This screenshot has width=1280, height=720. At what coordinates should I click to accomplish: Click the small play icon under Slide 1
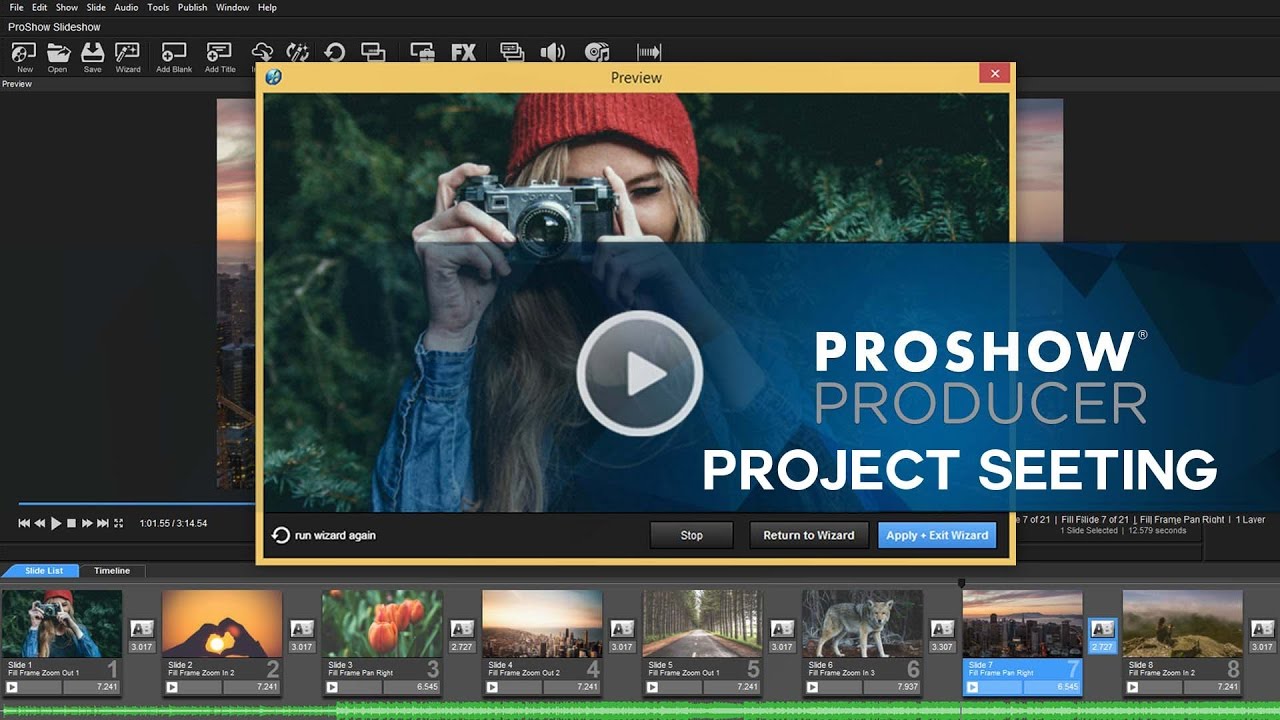point(12,687)
